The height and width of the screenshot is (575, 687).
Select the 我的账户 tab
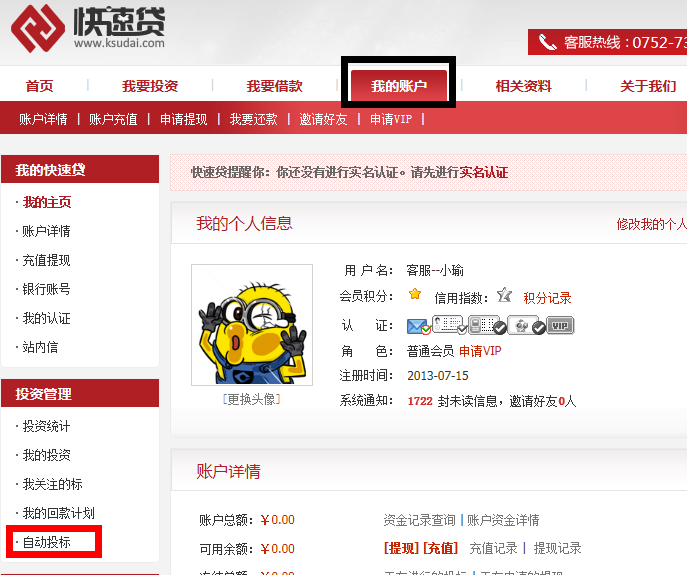(x=399, y=85)
